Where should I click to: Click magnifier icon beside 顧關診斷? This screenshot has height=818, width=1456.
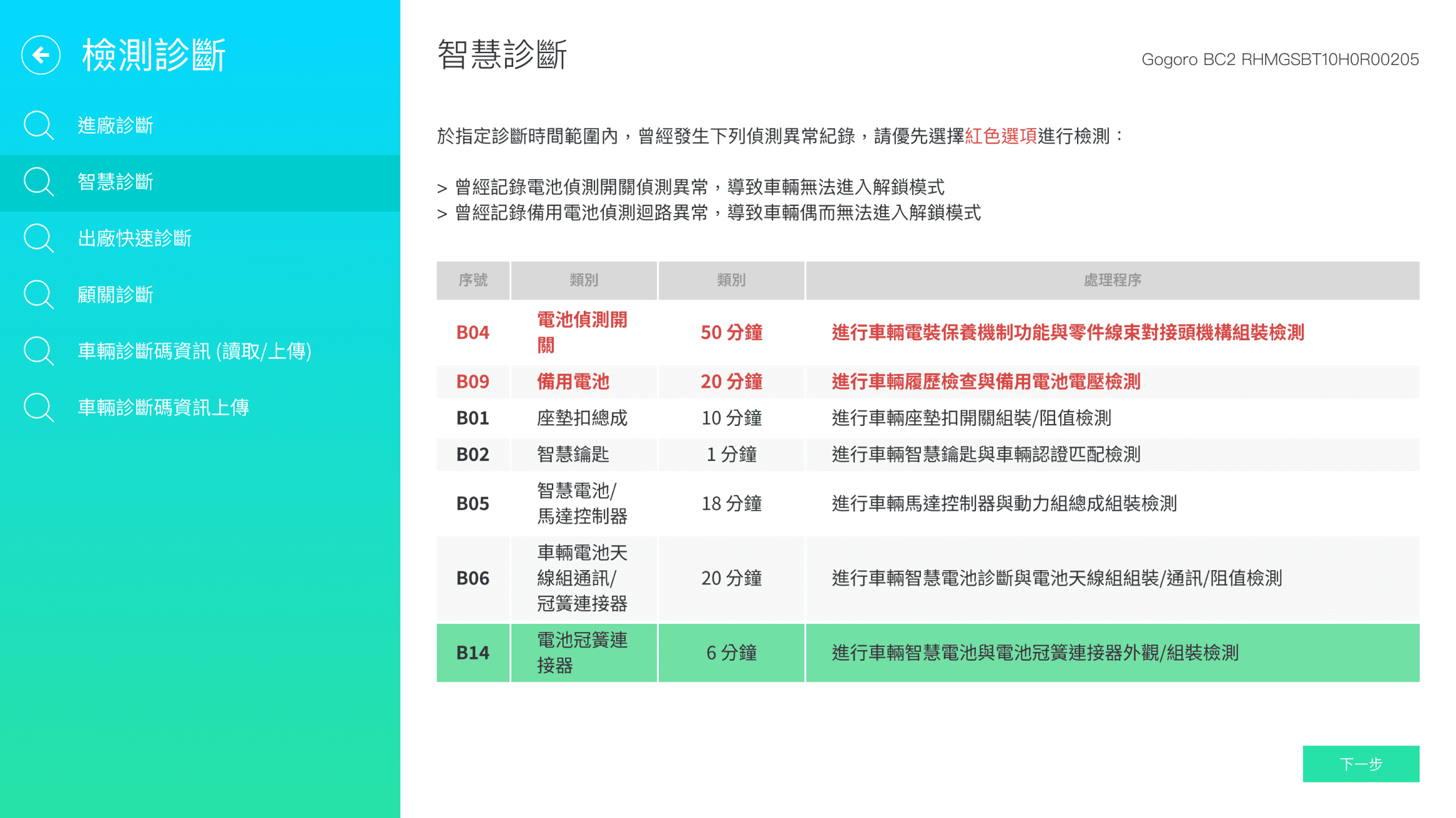click(38, 295)
